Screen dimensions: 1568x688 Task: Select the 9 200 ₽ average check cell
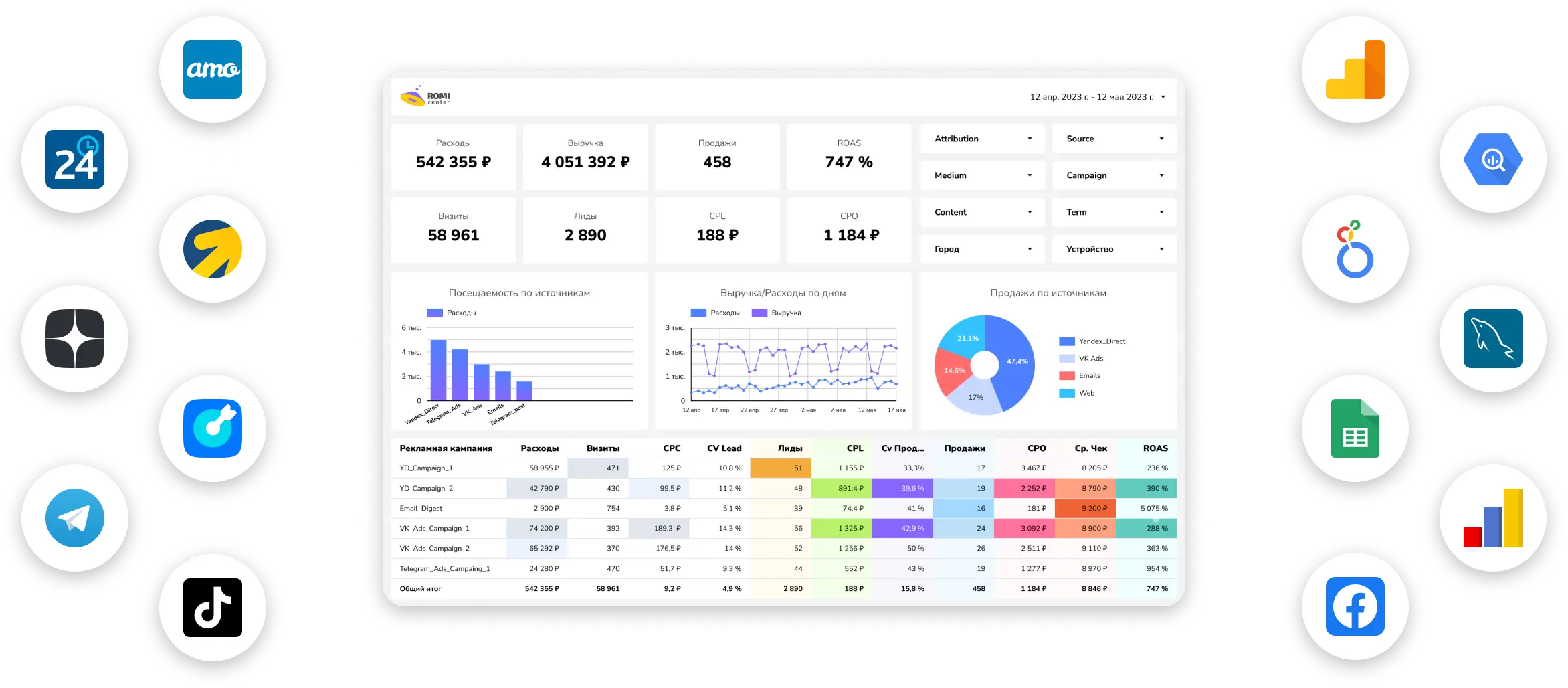(1085, 509)
